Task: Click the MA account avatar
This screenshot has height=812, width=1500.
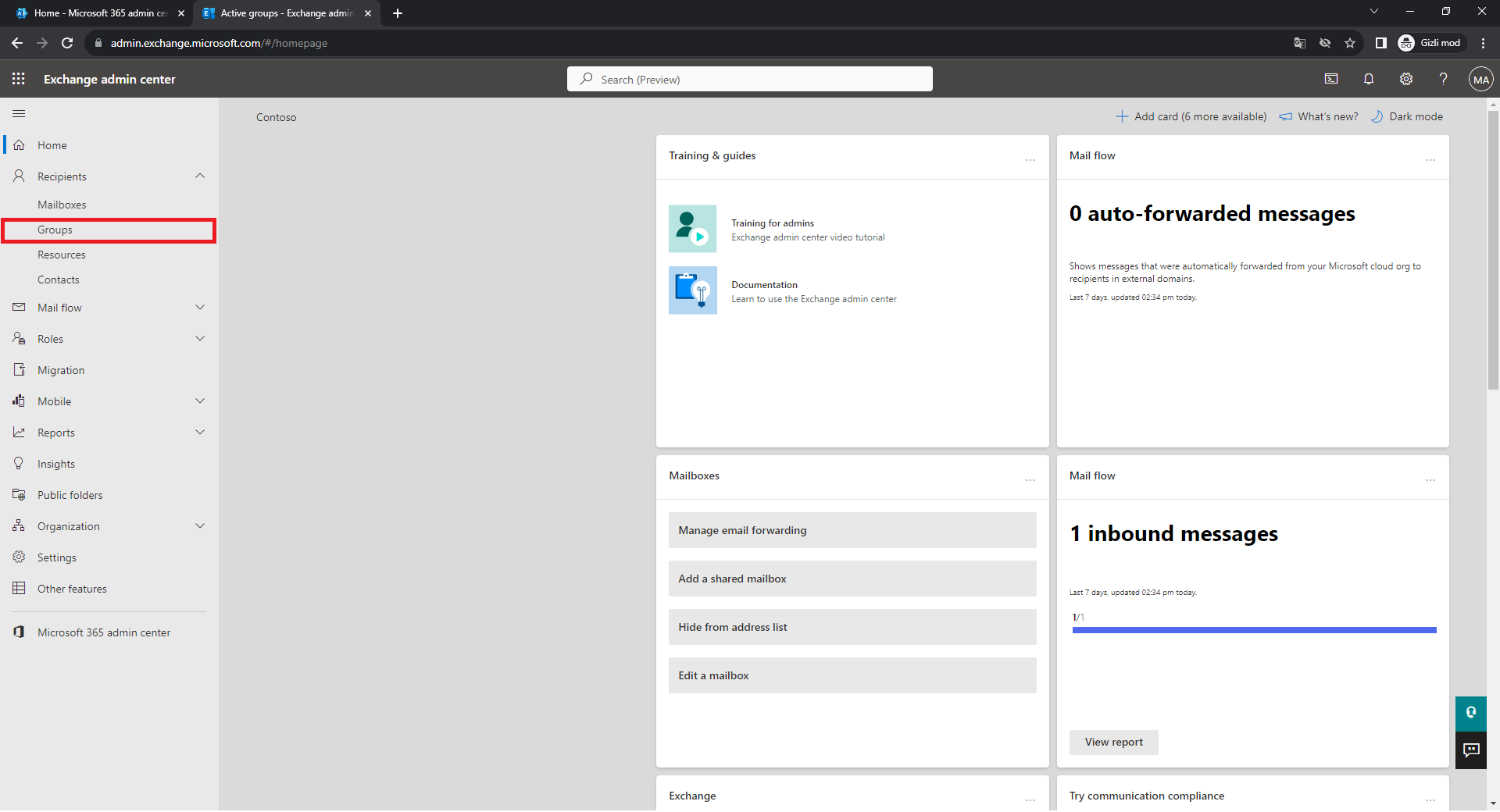Action: pyautogui.click(x=1480, y=80)
